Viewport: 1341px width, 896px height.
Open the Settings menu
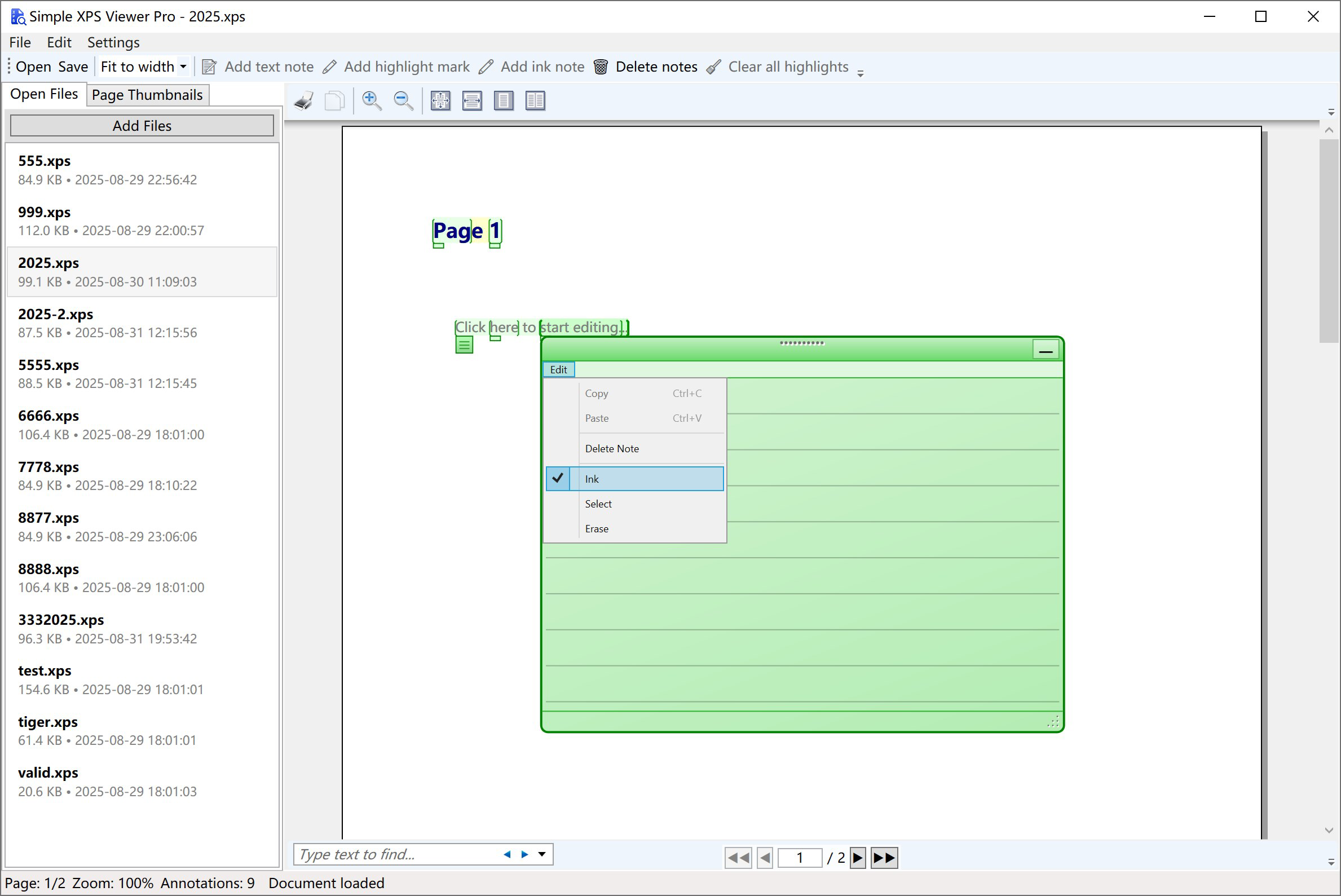point(113,42)
